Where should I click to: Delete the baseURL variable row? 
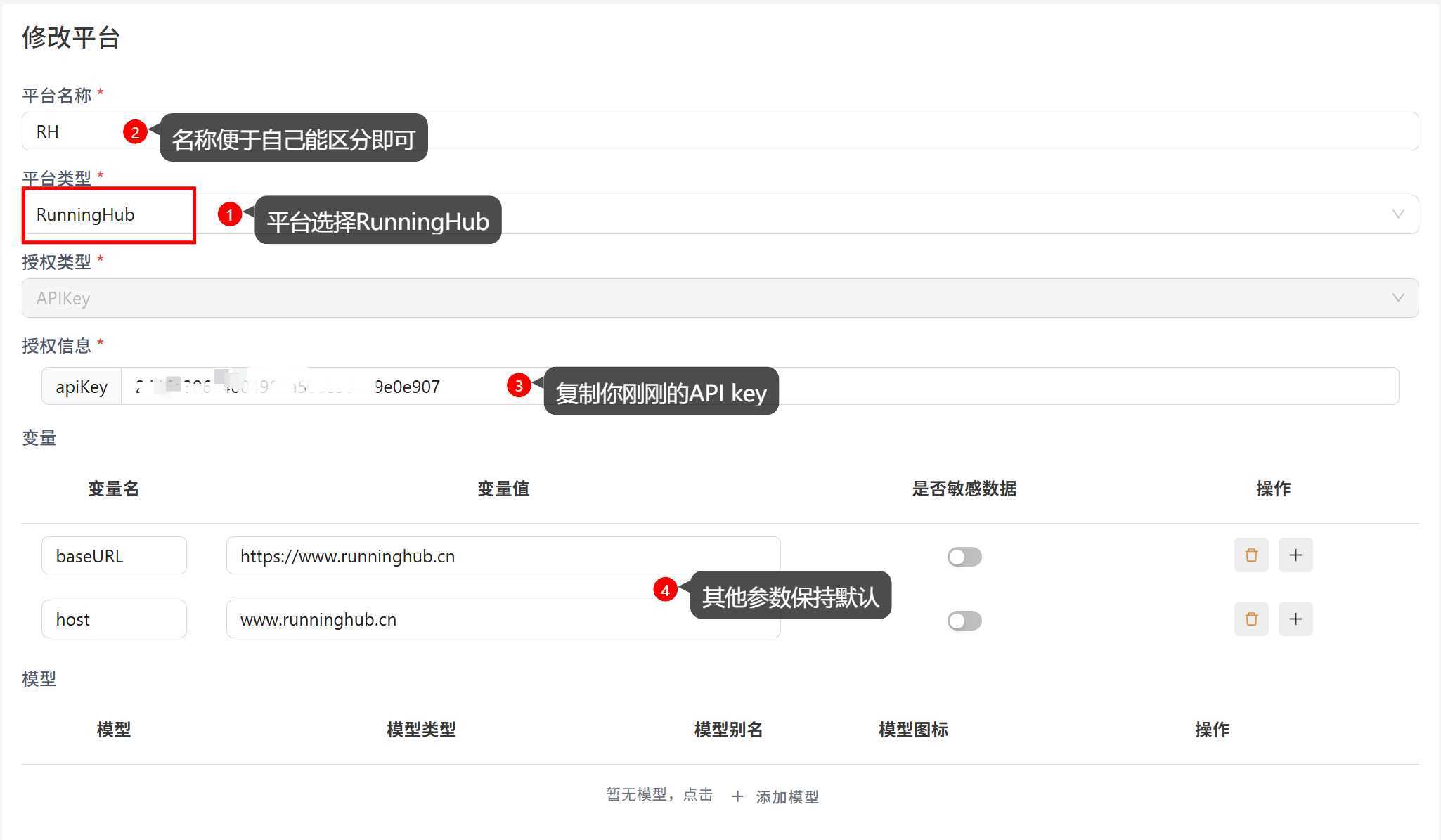coord(1251,555)
